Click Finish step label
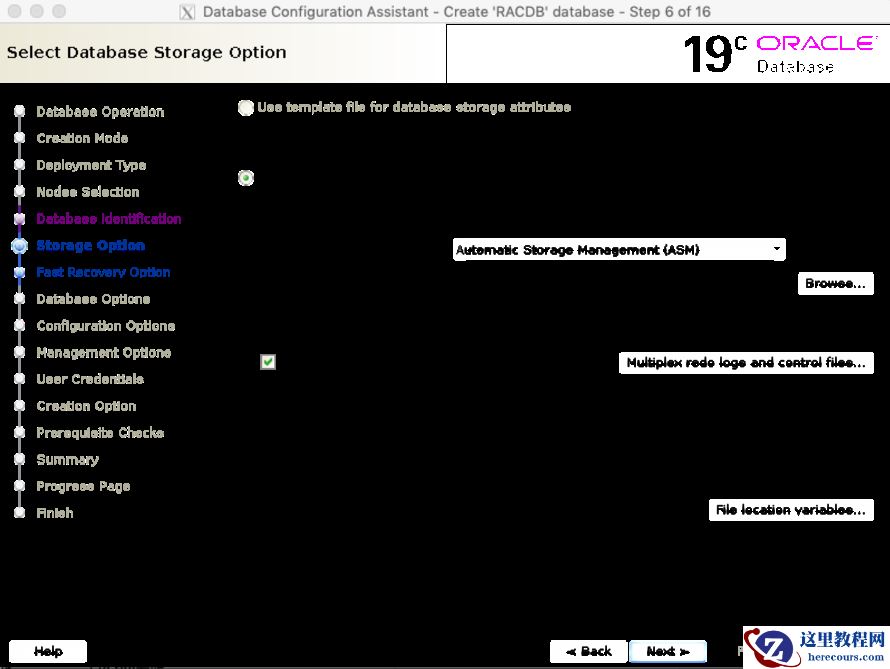Screen dimensions: 890x669 [x=55, y=513]
